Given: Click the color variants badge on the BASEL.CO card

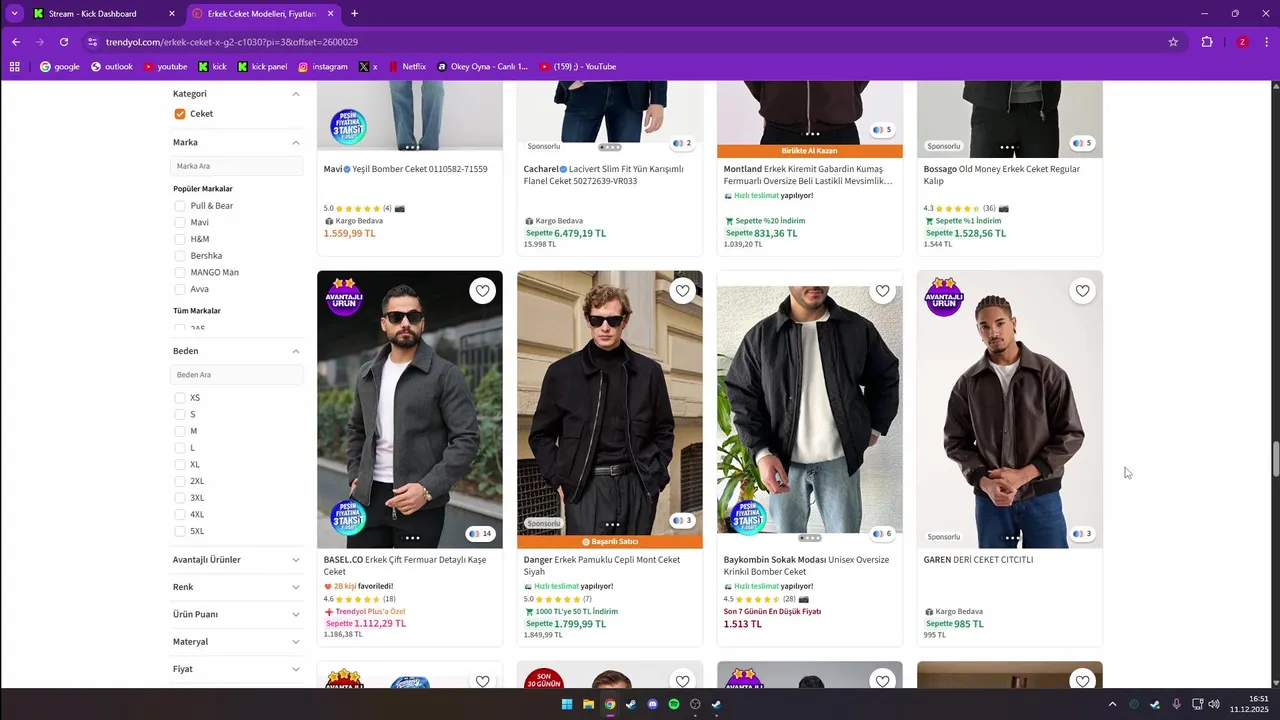Looking at the screenshot, I should click(x=480, y=533).
